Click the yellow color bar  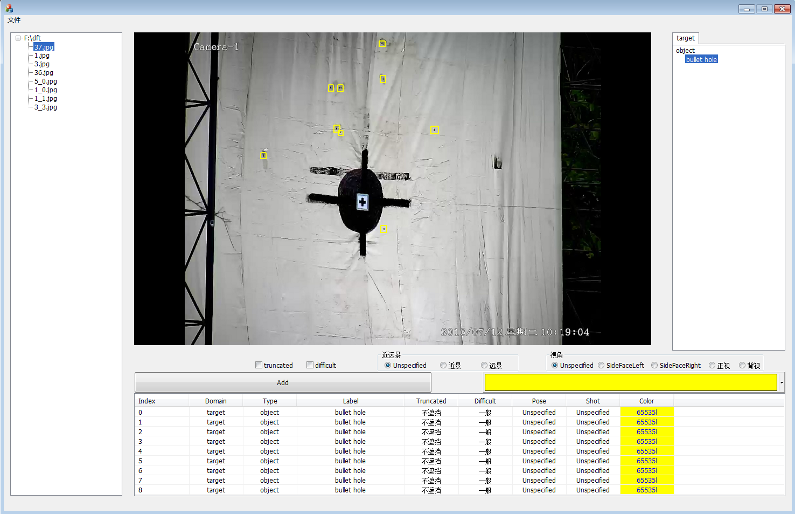click(x=630, y=382)
